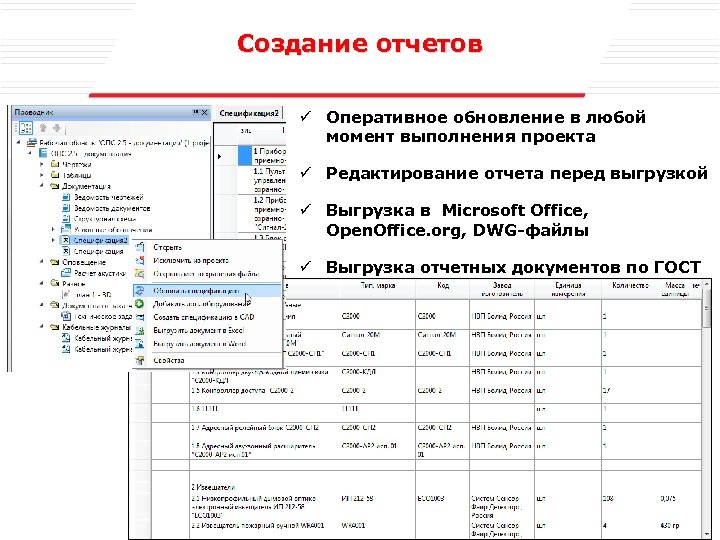This screenshot has width=720, height=540.
Task: Choose Исключить из проекта menu entry
Action: (x=191, y=260)
